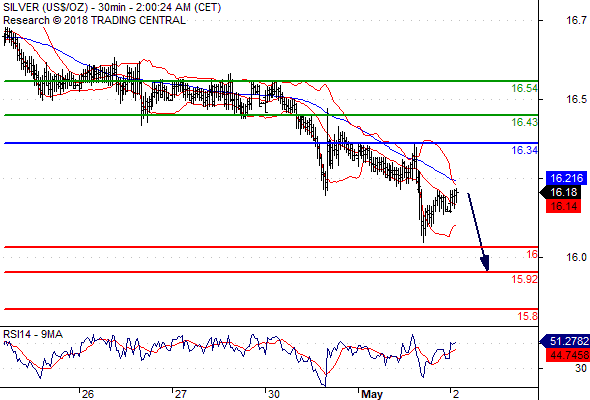Click the RSI 30 level axis label
The width and height of the screenshot is (590, 400).
581,368
